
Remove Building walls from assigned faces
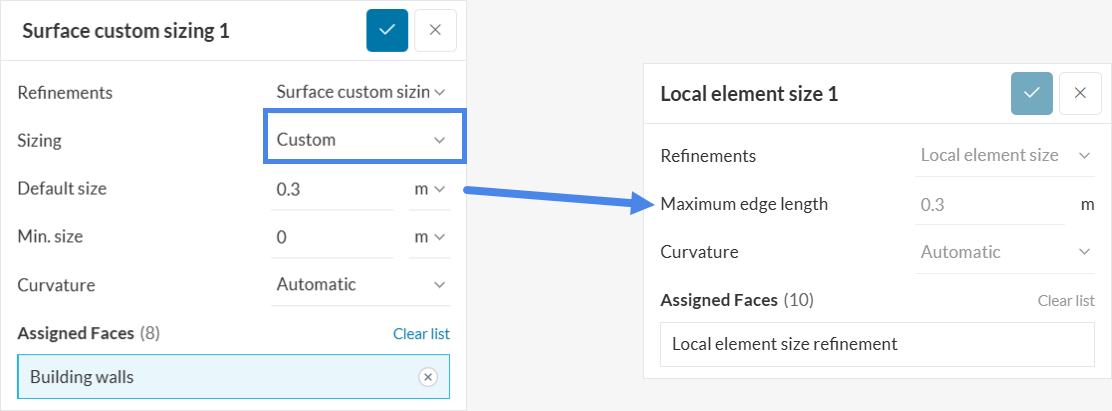427,377
